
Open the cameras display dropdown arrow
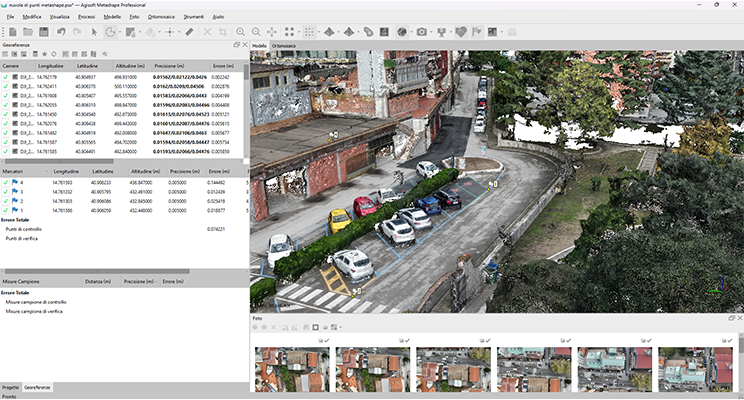coord(431,32)
